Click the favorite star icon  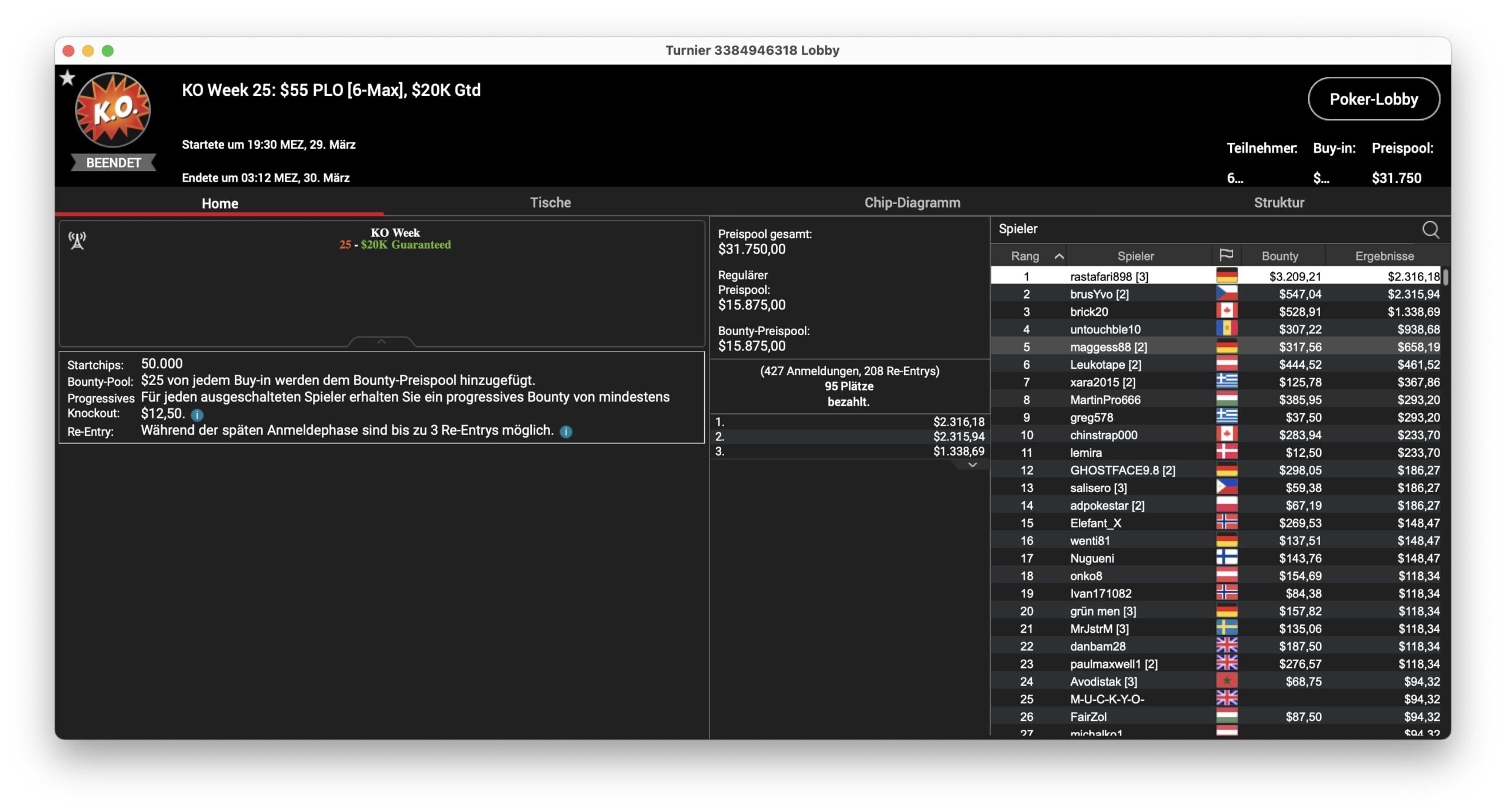point(68,78)
